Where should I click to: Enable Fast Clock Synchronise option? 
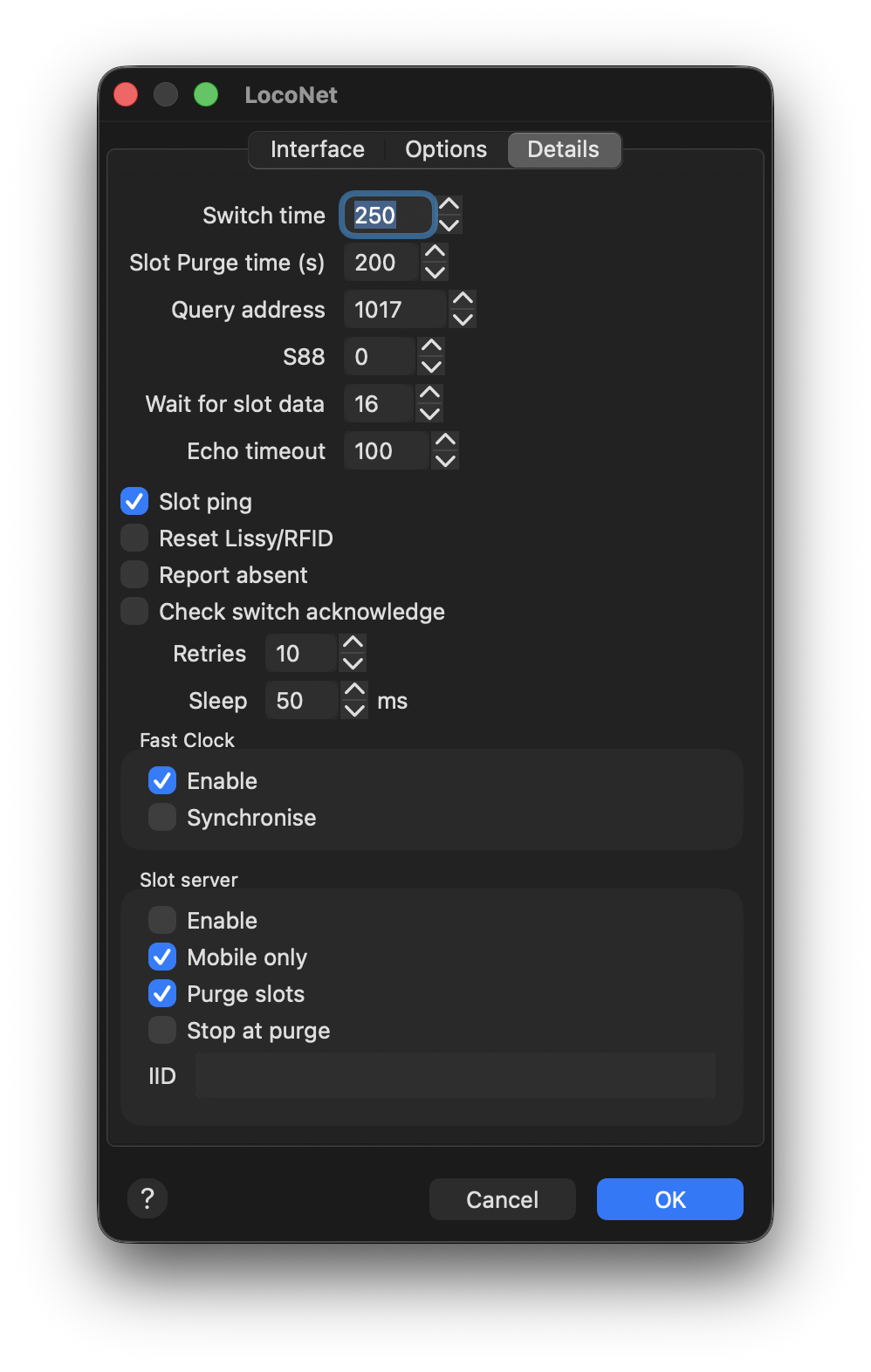162,818
